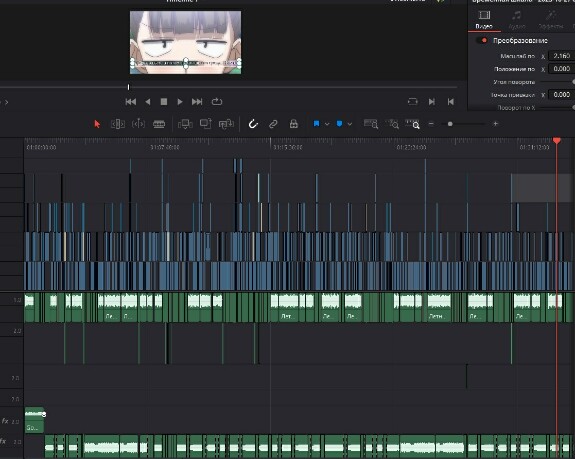This screenshot has width=575, height=459.
Task: Open the marker color dropdown arrow
Action: 350,124
